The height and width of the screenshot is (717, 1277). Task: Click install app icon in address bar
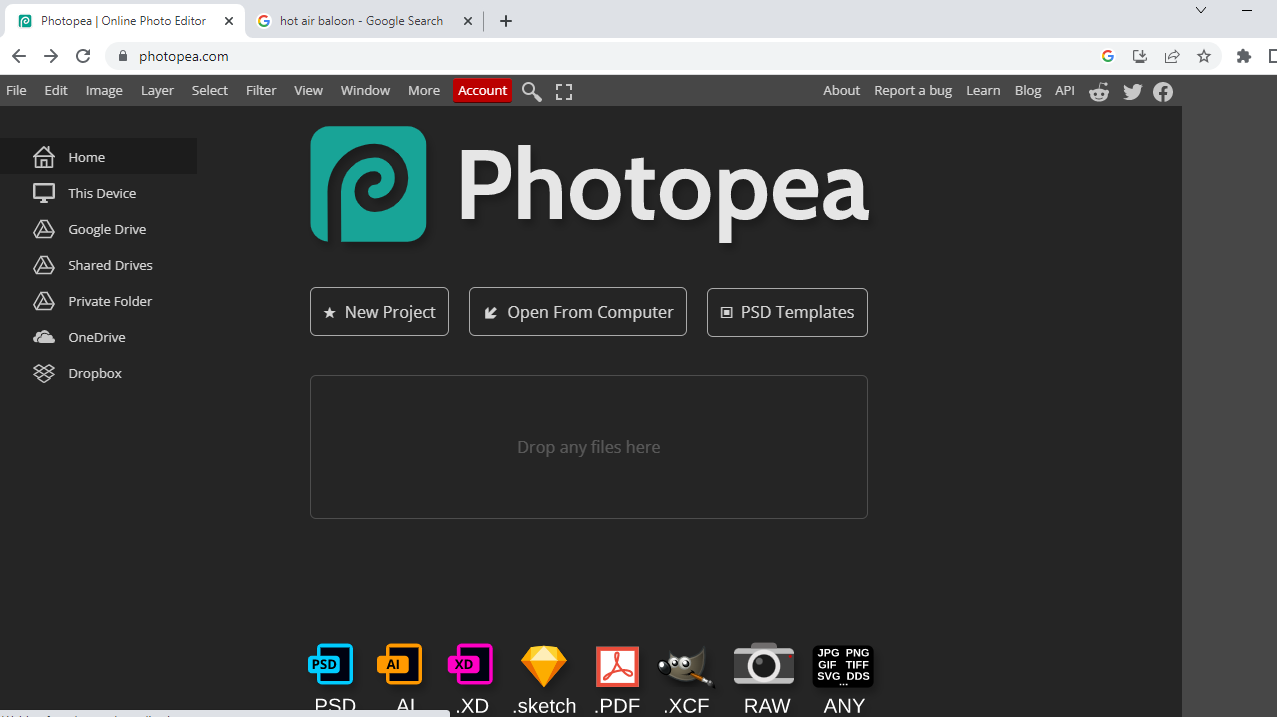pos(1139,56)
